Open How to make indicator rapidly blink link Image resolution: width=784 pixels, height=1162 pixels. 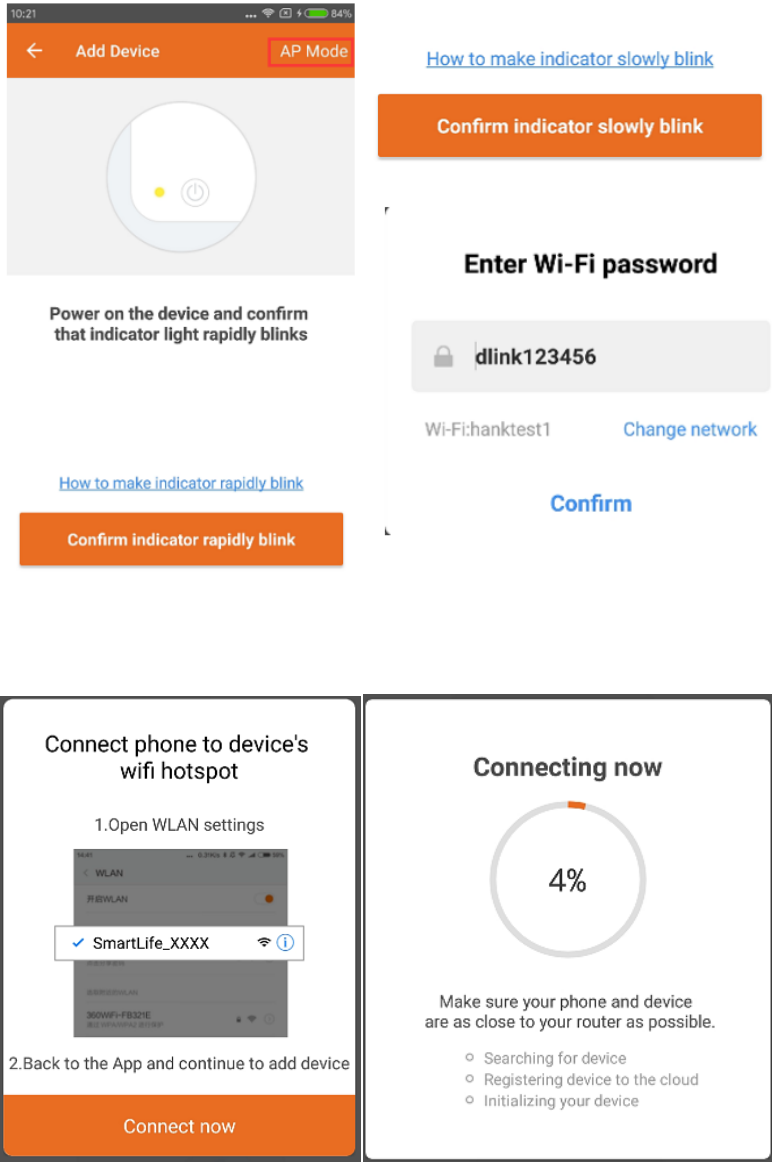[x=181, y=483]
